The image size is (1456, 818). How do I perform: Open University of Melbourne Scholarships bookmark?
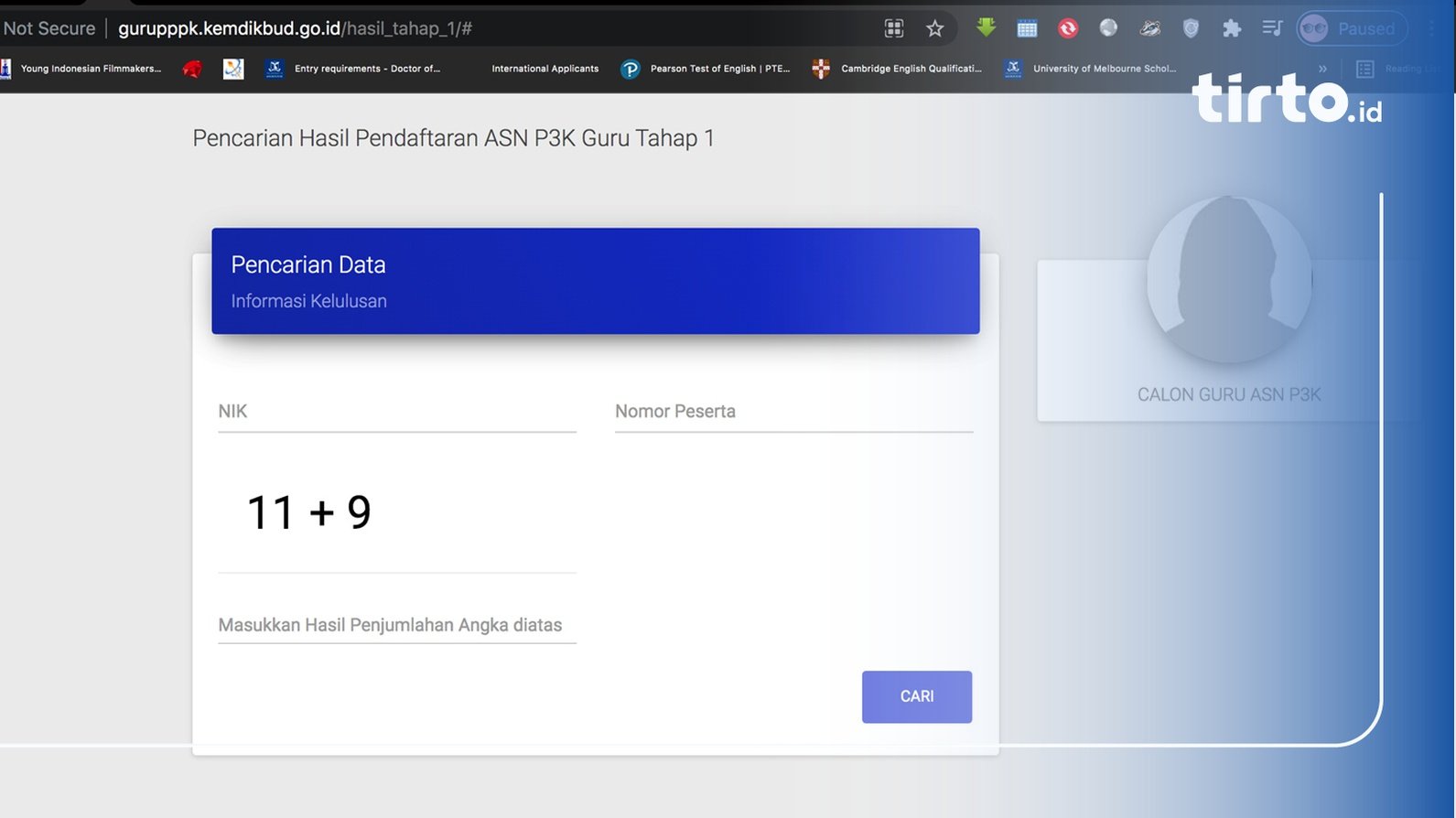click(1090, 69)
